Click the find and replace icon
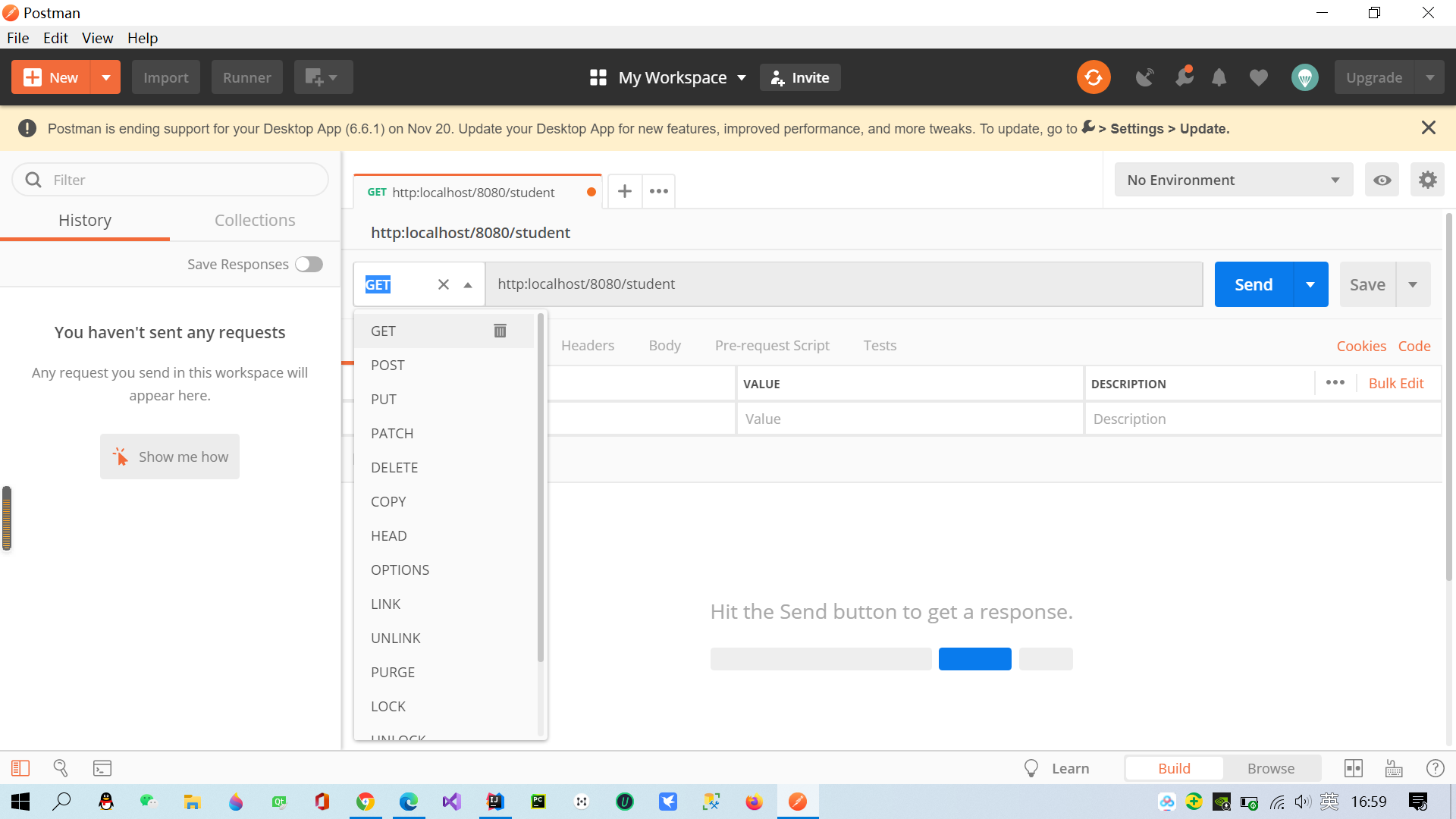 61,768
